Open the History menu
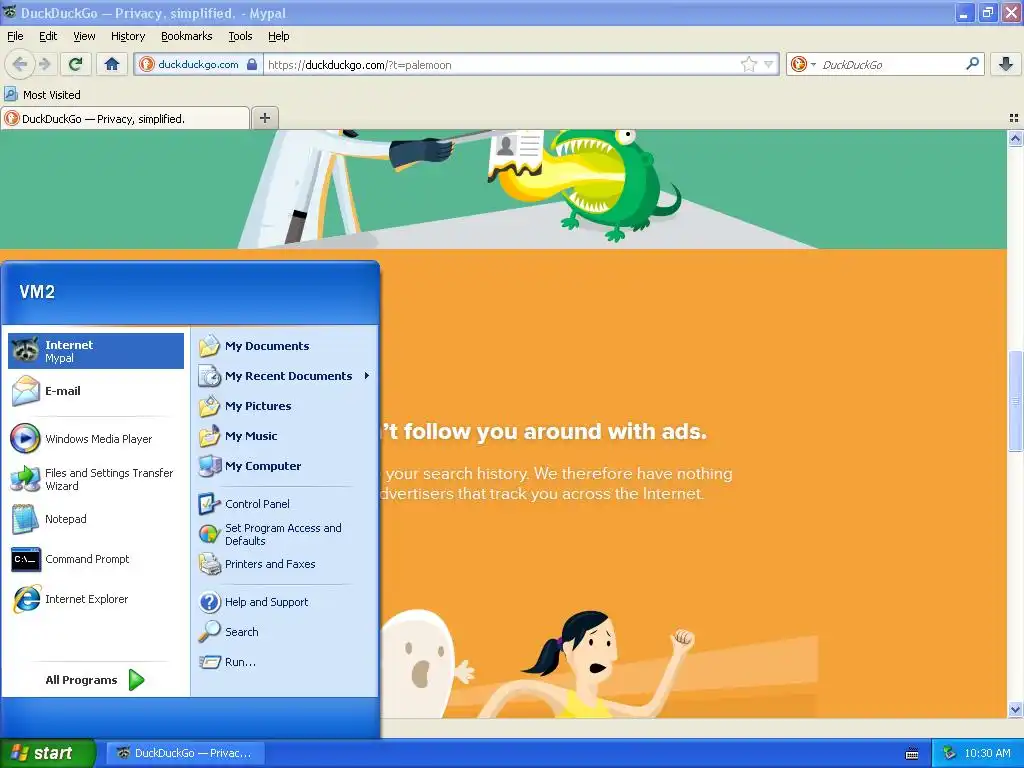This screenshot has height=768, width=1024. tap(128, 36)
